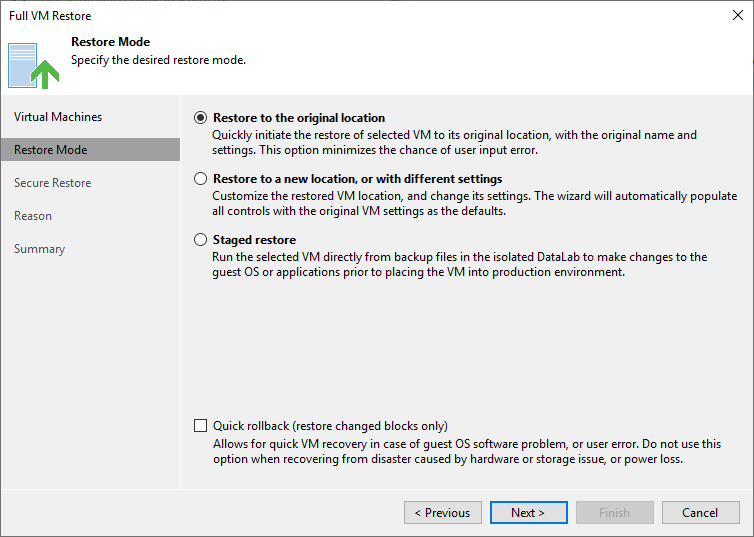
Task: Click the Staged restore label text
Action: click(254, 239)
